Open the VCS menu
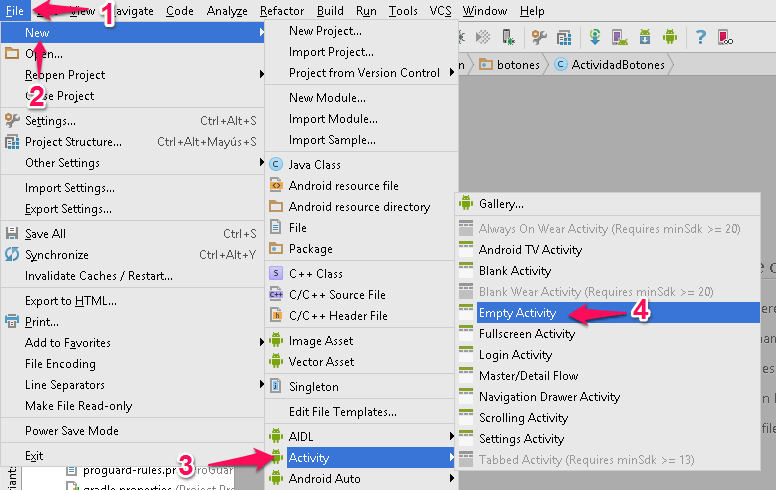 (x=440, y=10)
